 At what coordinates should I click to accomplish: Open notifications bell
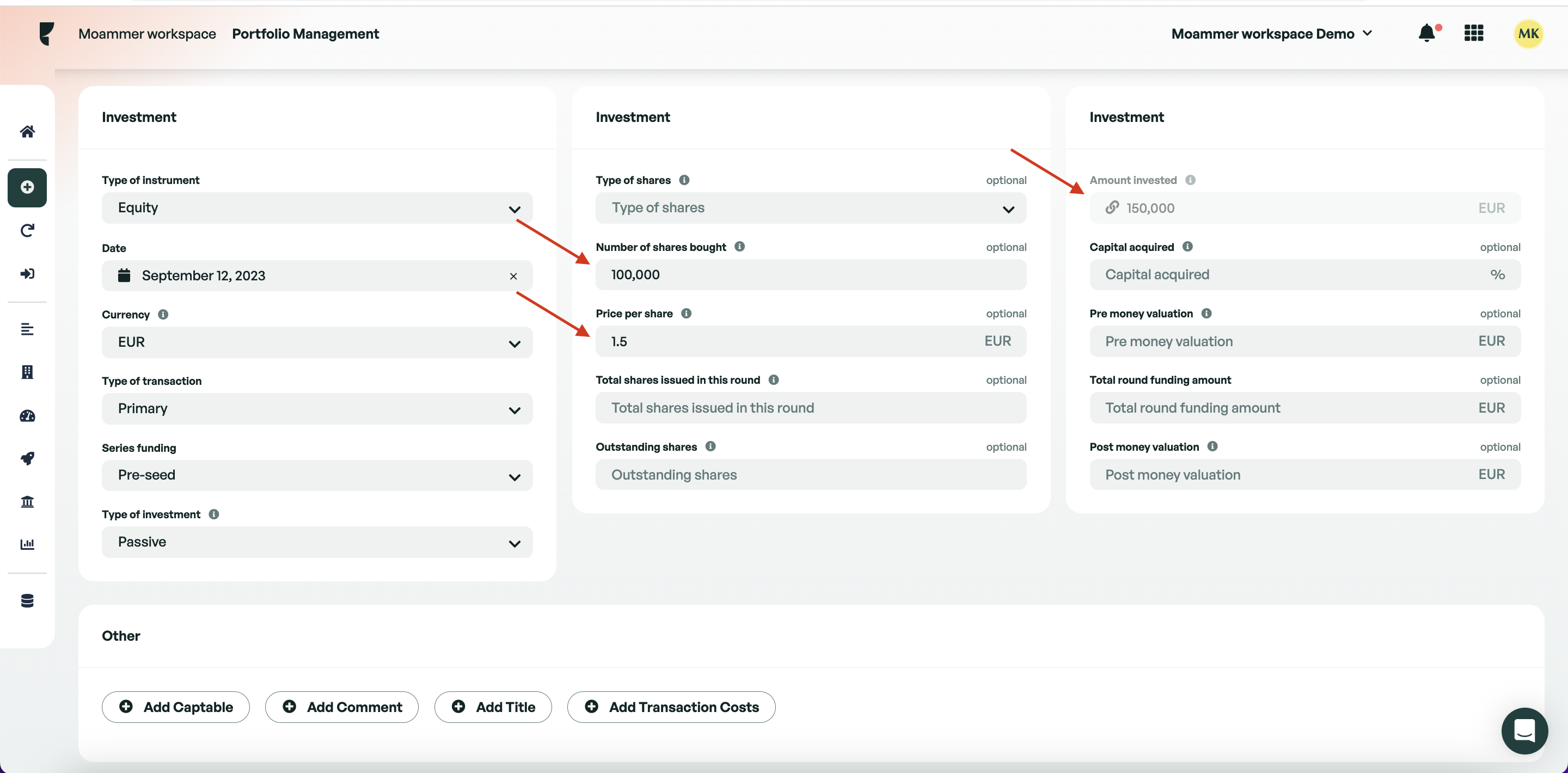[x=1427, y=33]
